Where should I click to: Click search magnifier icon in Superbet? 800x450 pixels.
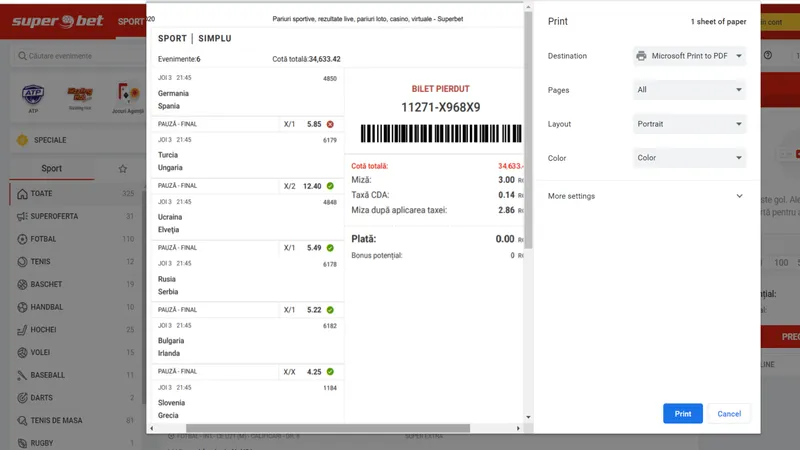click(22, 56)
